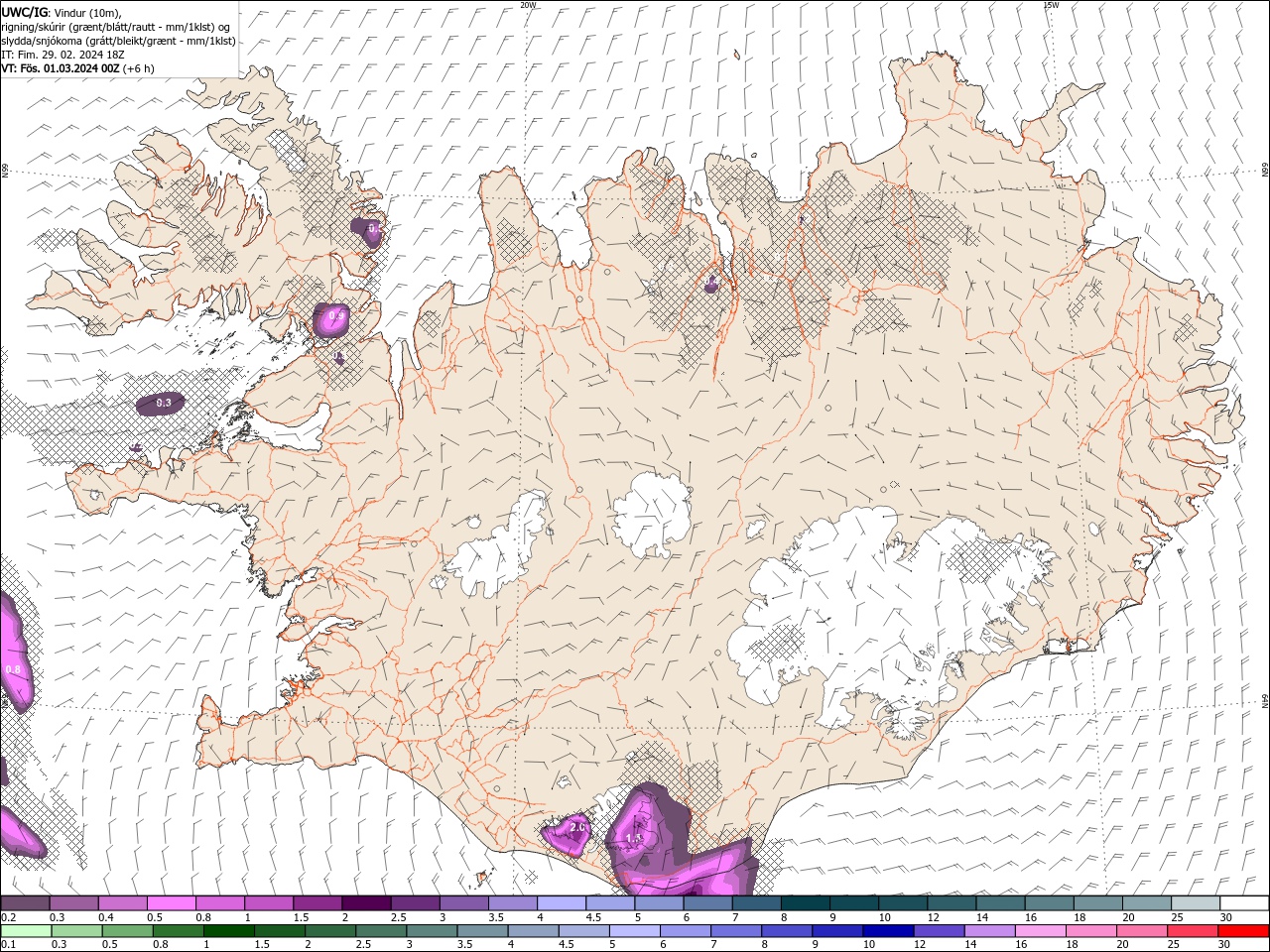Pick the medium green 0.5 swatch in lower legend row
Screen dimensions: 1270x952
128,931
